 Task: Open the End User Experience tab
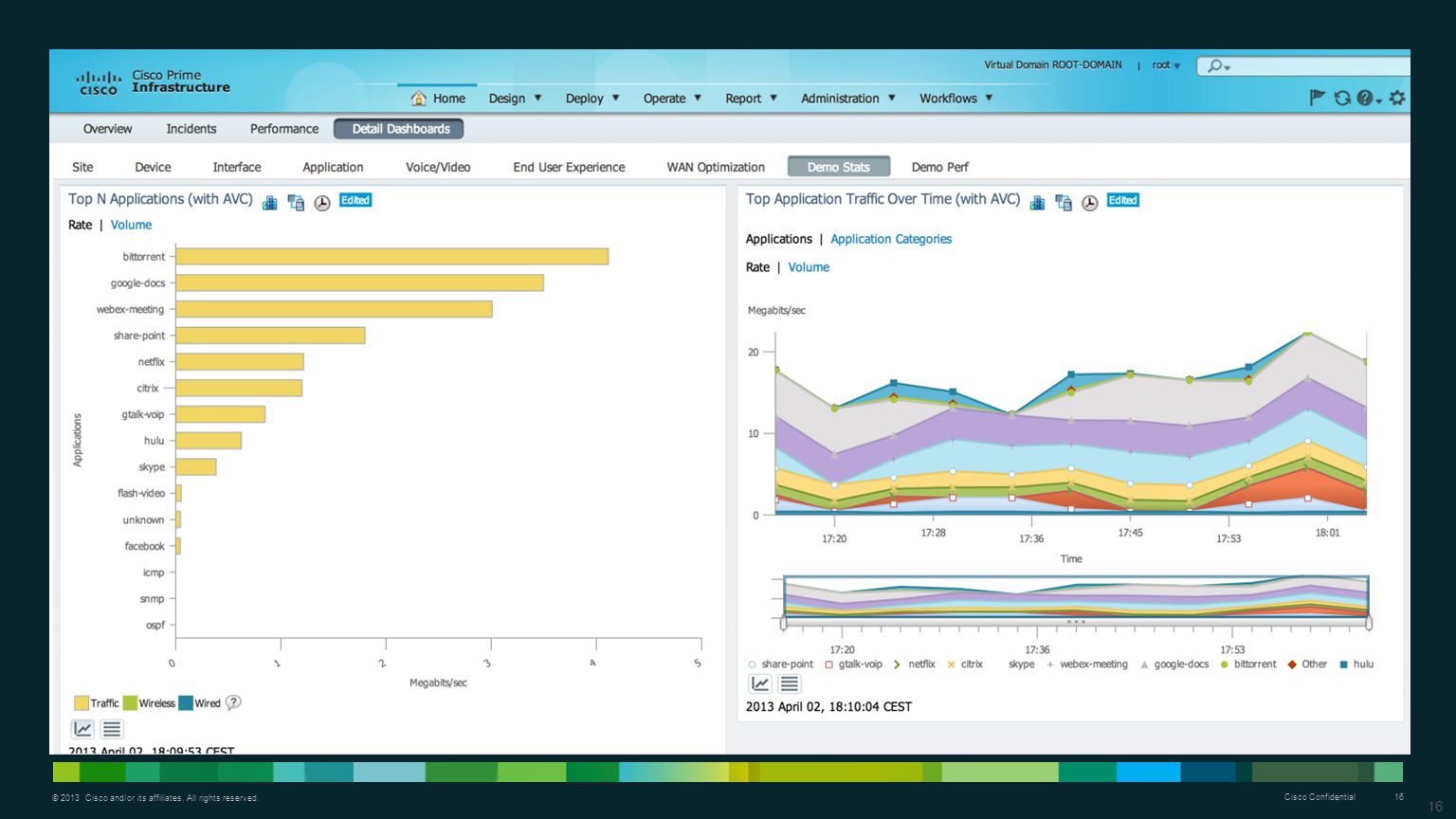click(x=569, y=167)
